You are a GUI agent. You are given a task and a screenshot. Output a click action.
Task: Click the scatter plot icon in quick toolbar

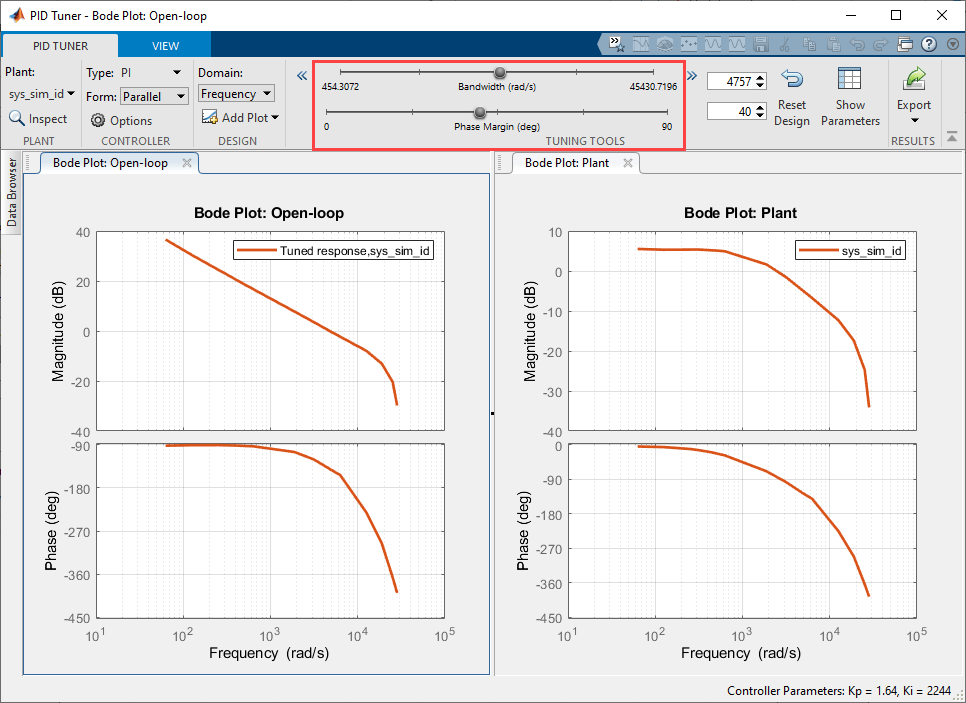689,44
